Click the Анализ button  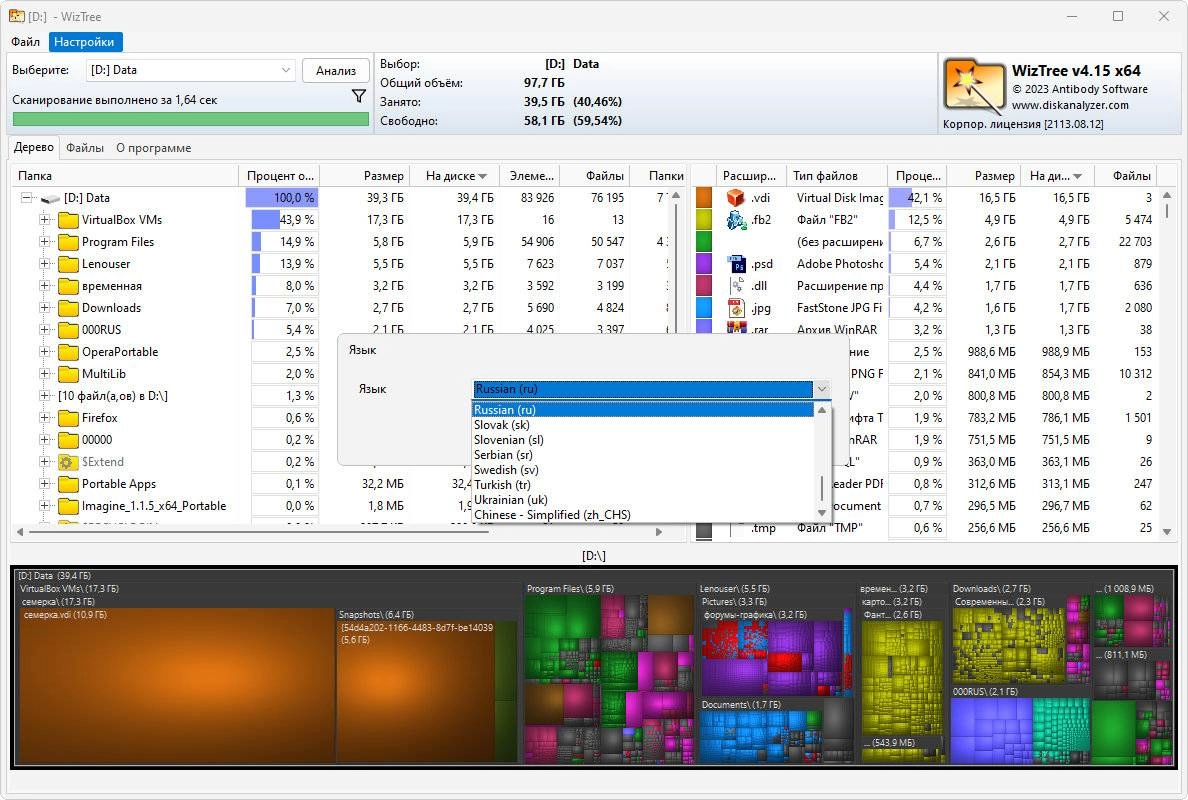tap(336, 70)
